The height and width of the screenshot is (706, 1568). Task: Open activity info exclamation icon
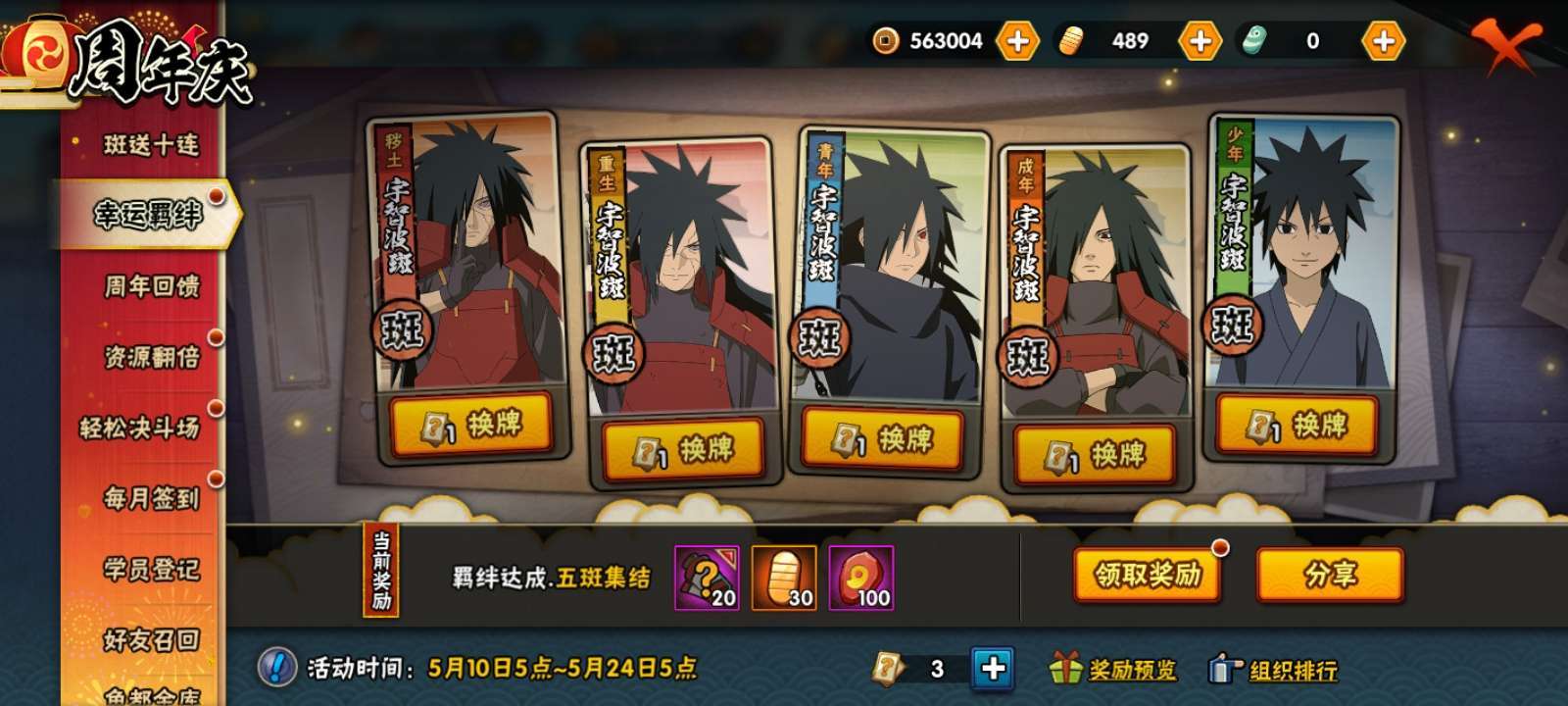point(277,668)
